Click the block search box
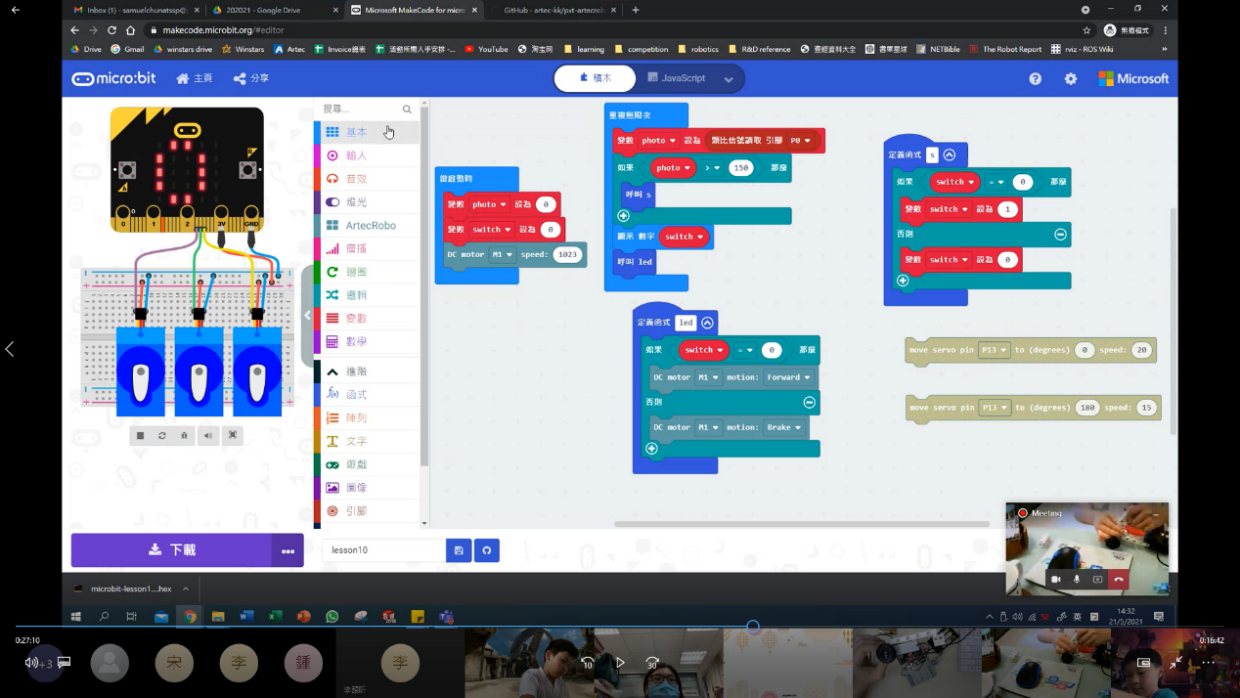 coord(367,109)
